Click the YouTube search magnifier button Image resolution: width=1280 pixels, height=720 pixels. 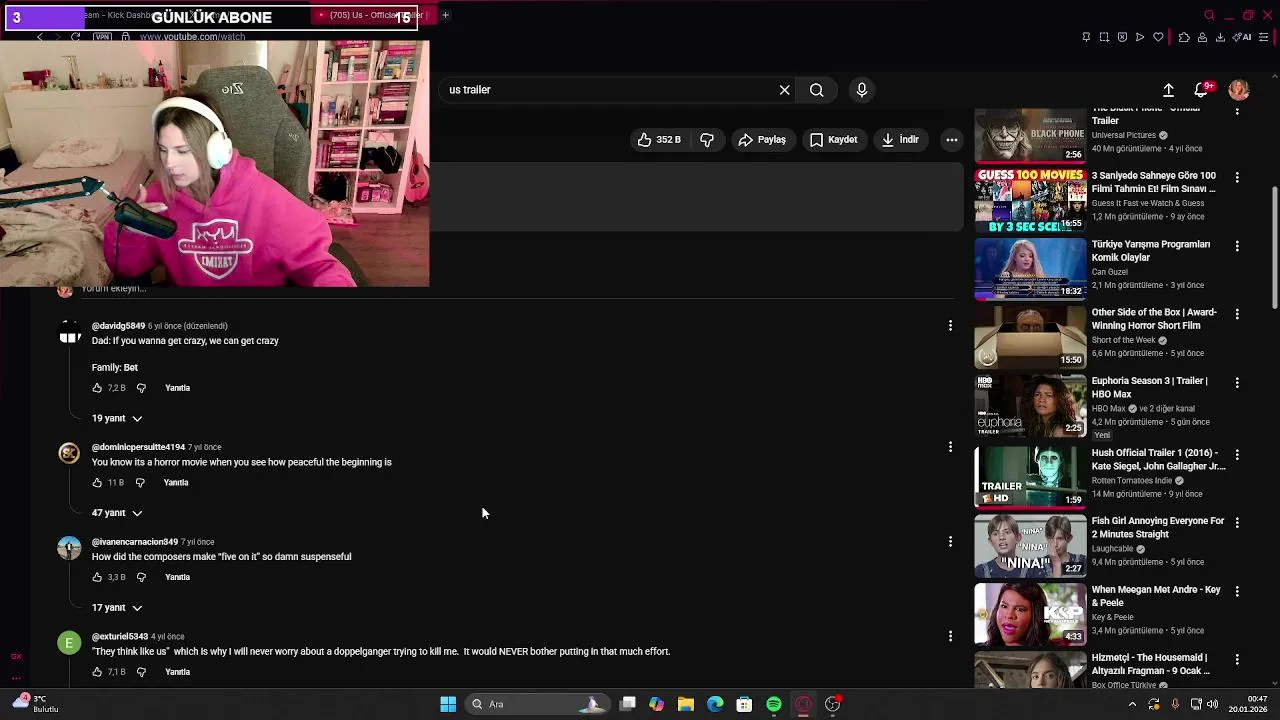(x=817, y=90)
